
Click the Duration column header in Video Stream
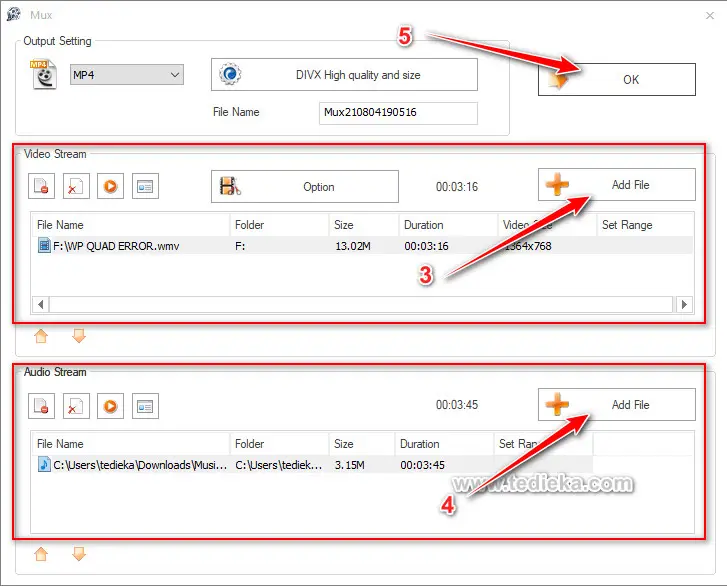click(448, 225)
